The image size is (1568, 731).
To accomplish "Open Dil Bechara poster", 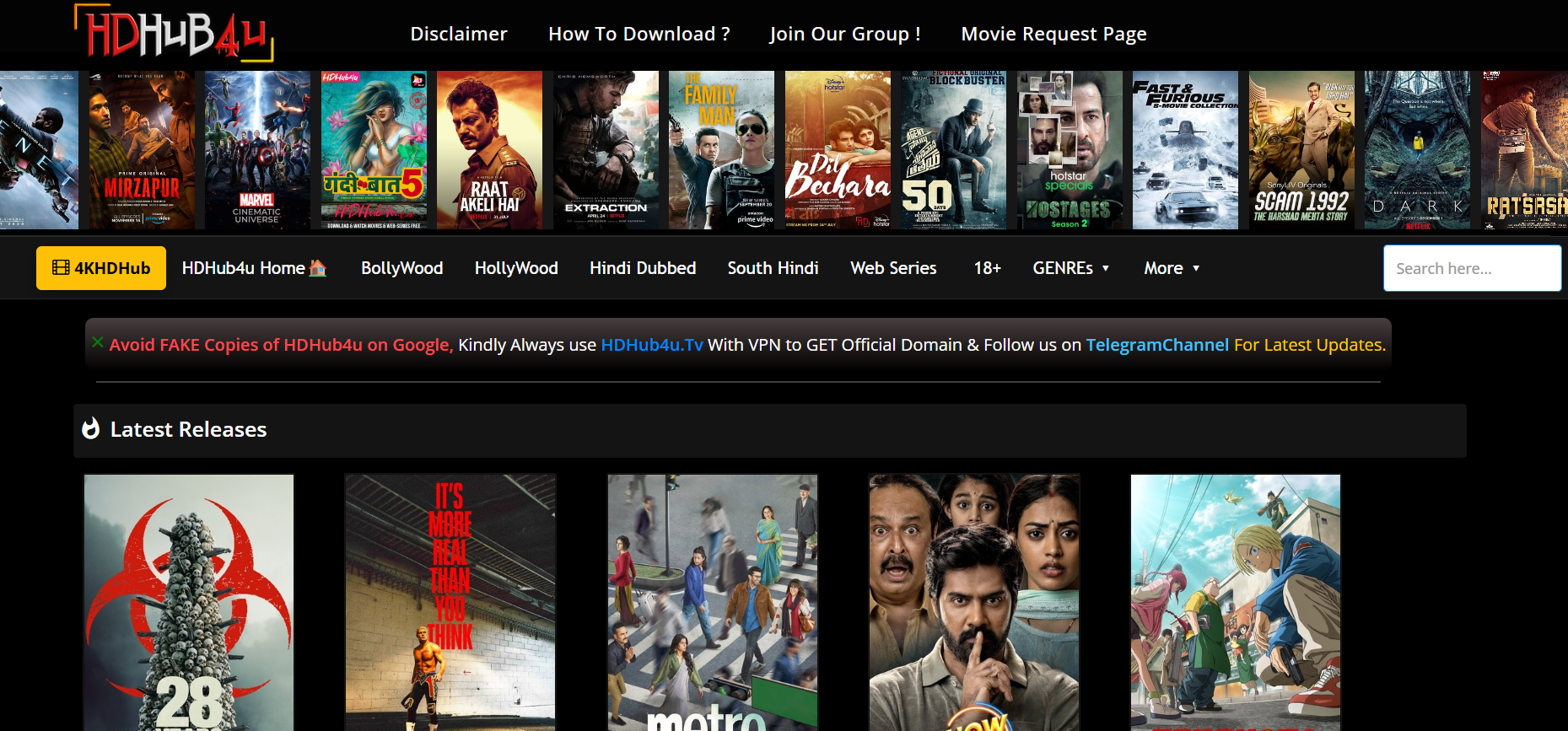I will [x=838, y=150].
